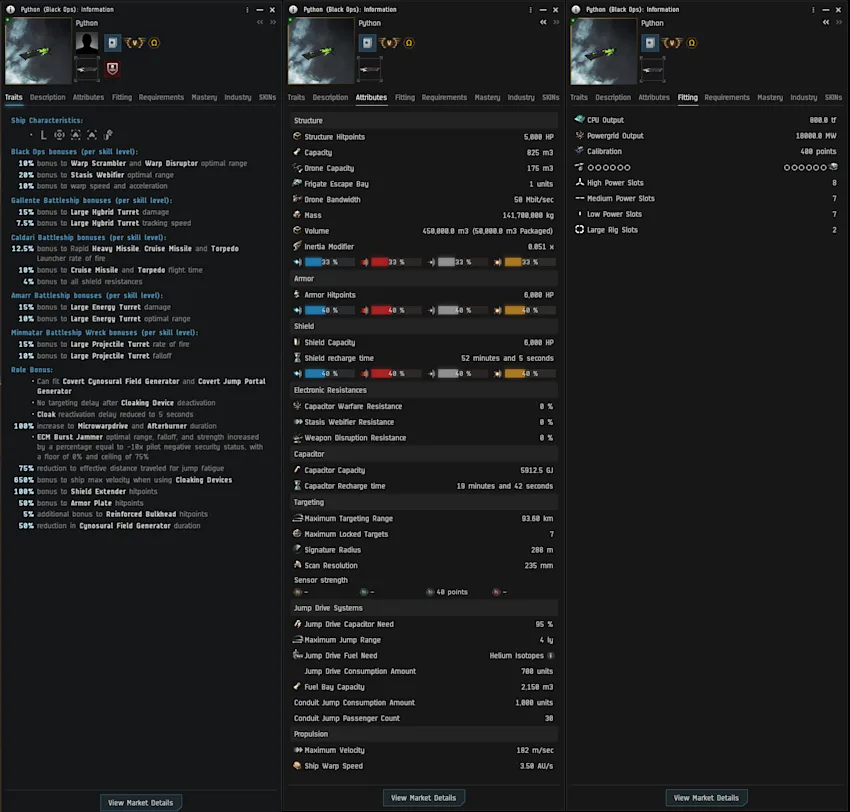Click the Ship Warp Speed icon
The image size is (850, 812).
pyautogui.click(x=297, y=765)
